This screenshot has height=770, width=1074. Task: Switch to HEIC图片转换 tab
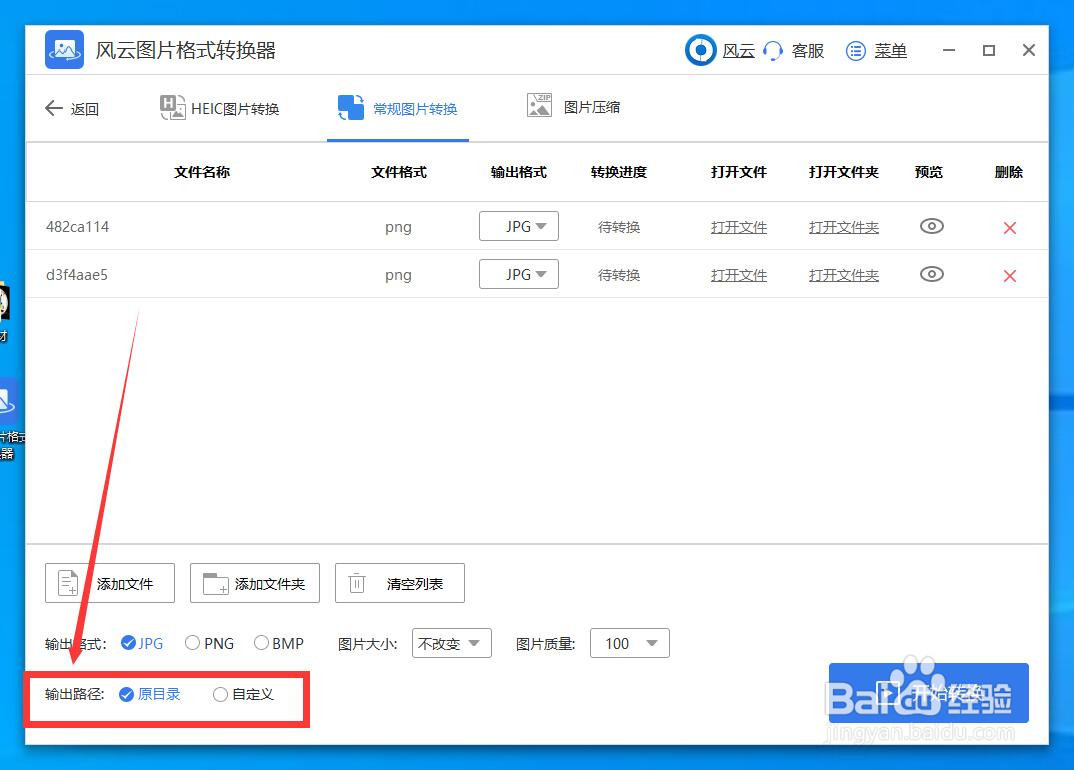click(x=220, y=108)
